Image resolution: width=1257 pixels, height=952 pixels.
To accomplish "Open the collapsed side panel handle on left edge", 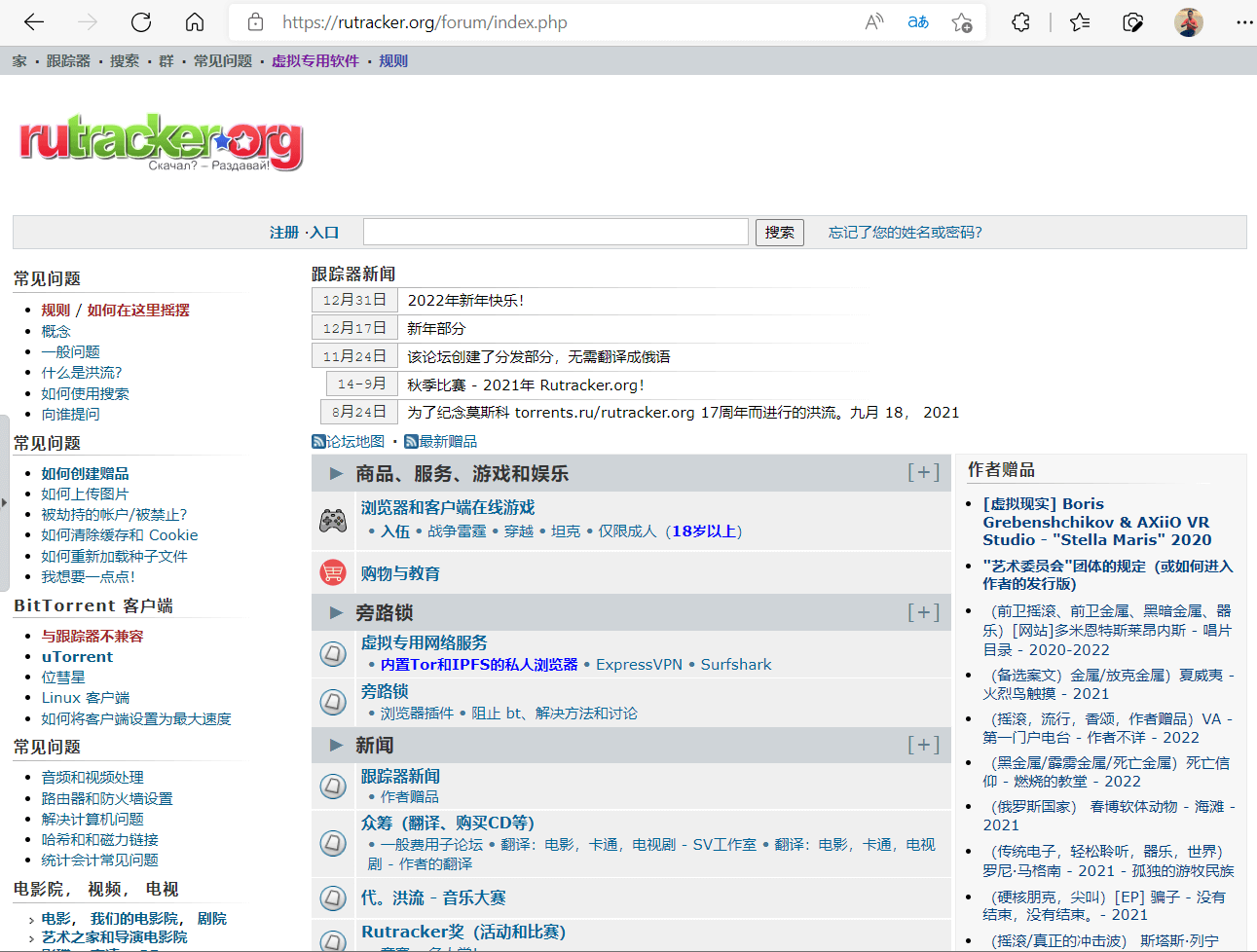I will point(4,502).
